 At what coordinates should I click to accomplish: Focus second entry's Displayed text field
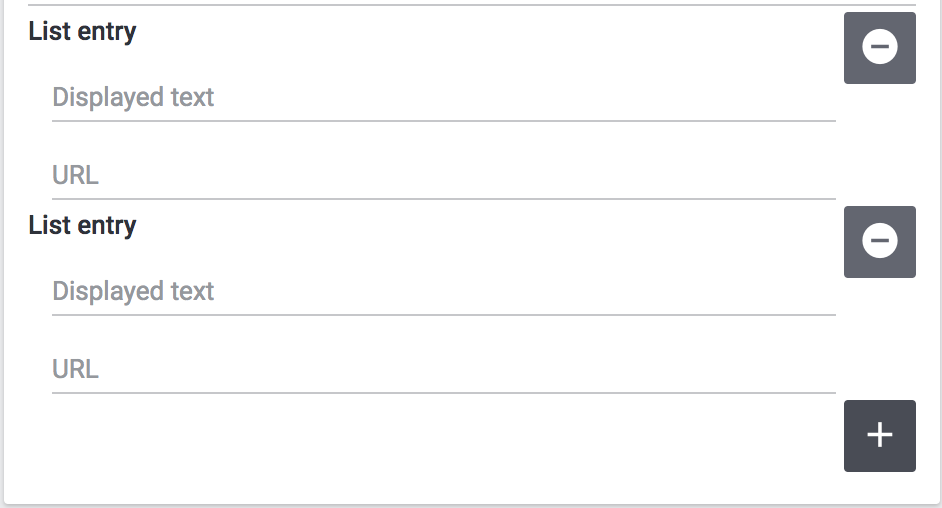point(443,292)
